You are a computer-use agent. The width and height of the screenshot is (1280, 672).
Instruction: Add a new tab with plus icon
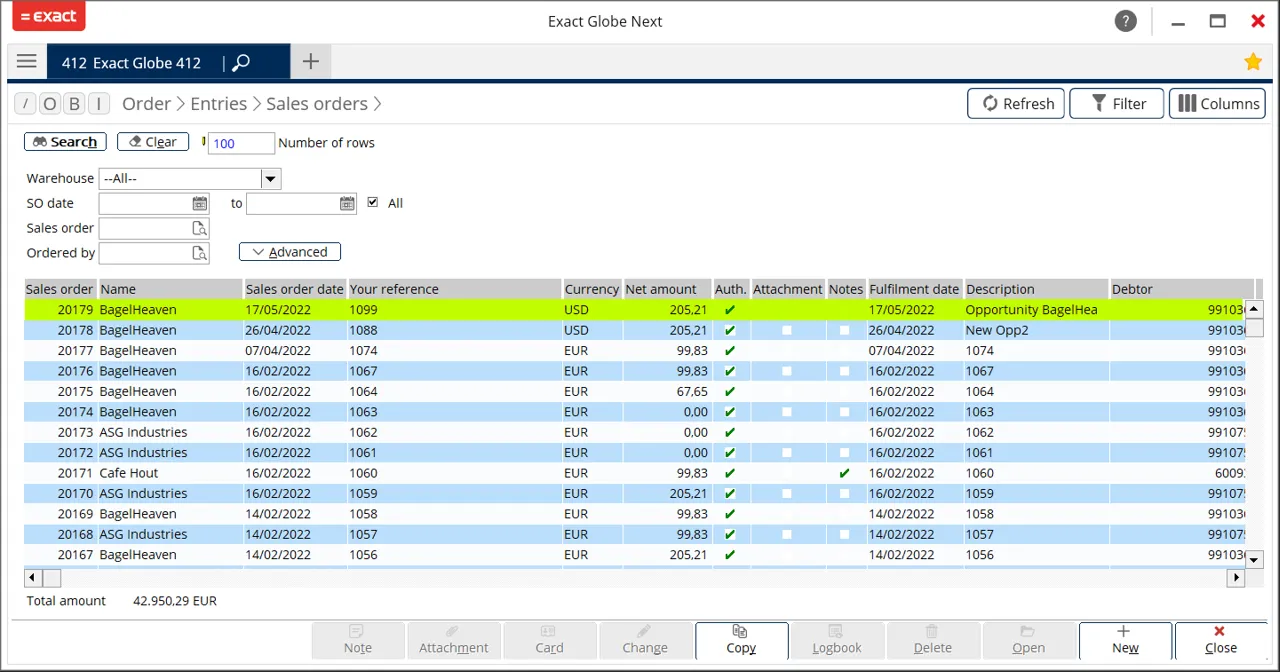click(x=310, y=62)
